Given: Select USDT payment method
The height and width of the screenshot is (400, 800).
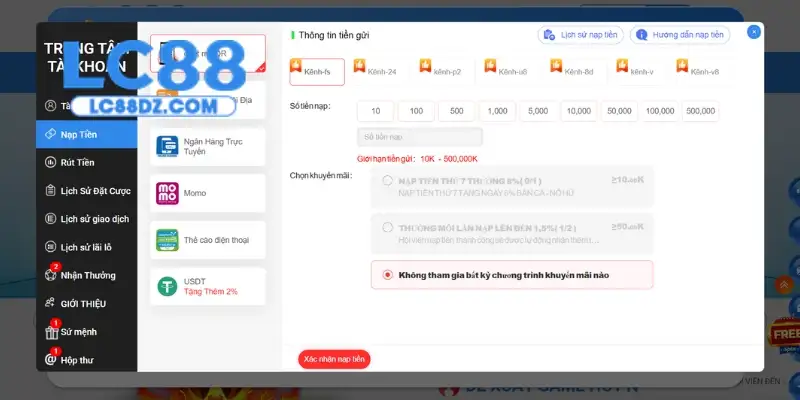Looking at the screenshot, I should click(x=208, y=287).
